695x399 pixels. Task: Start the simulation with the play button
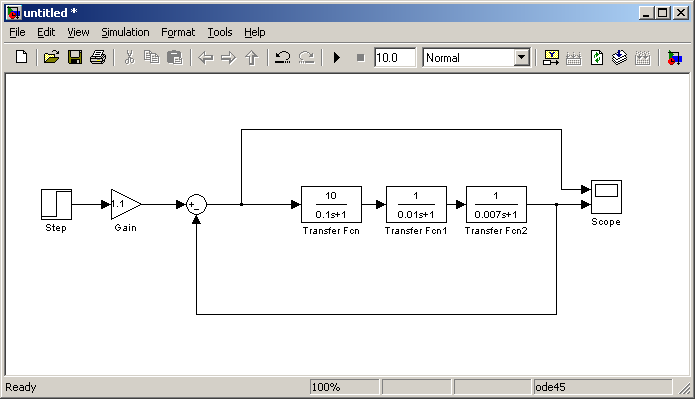336,58
